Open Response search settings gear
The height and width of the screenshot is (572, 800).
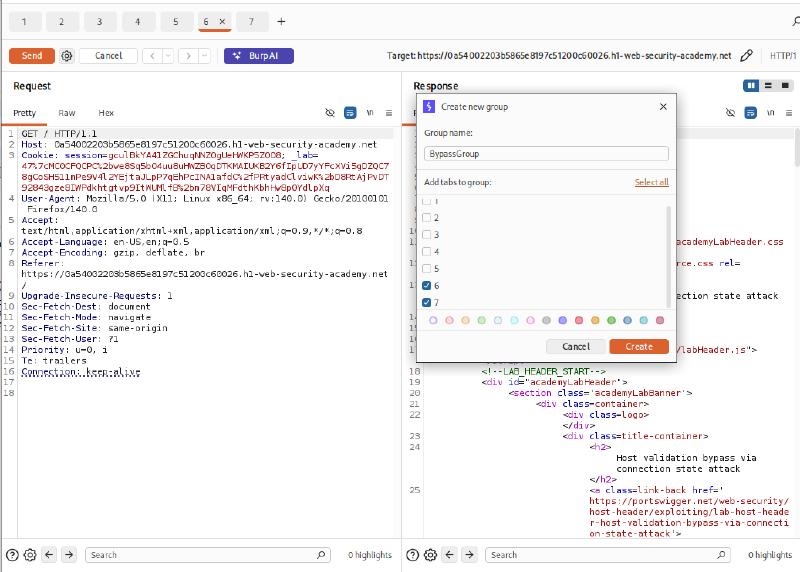click(x=431, y=555)
